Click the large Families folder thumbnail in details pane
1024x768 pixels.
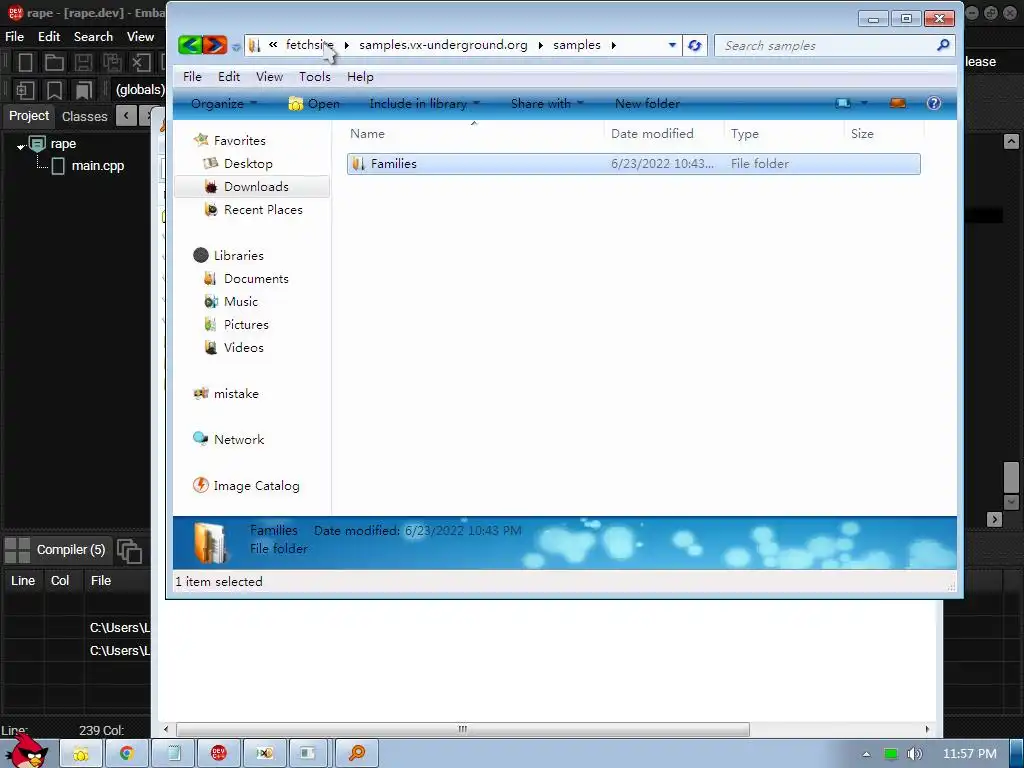point(210,543)
